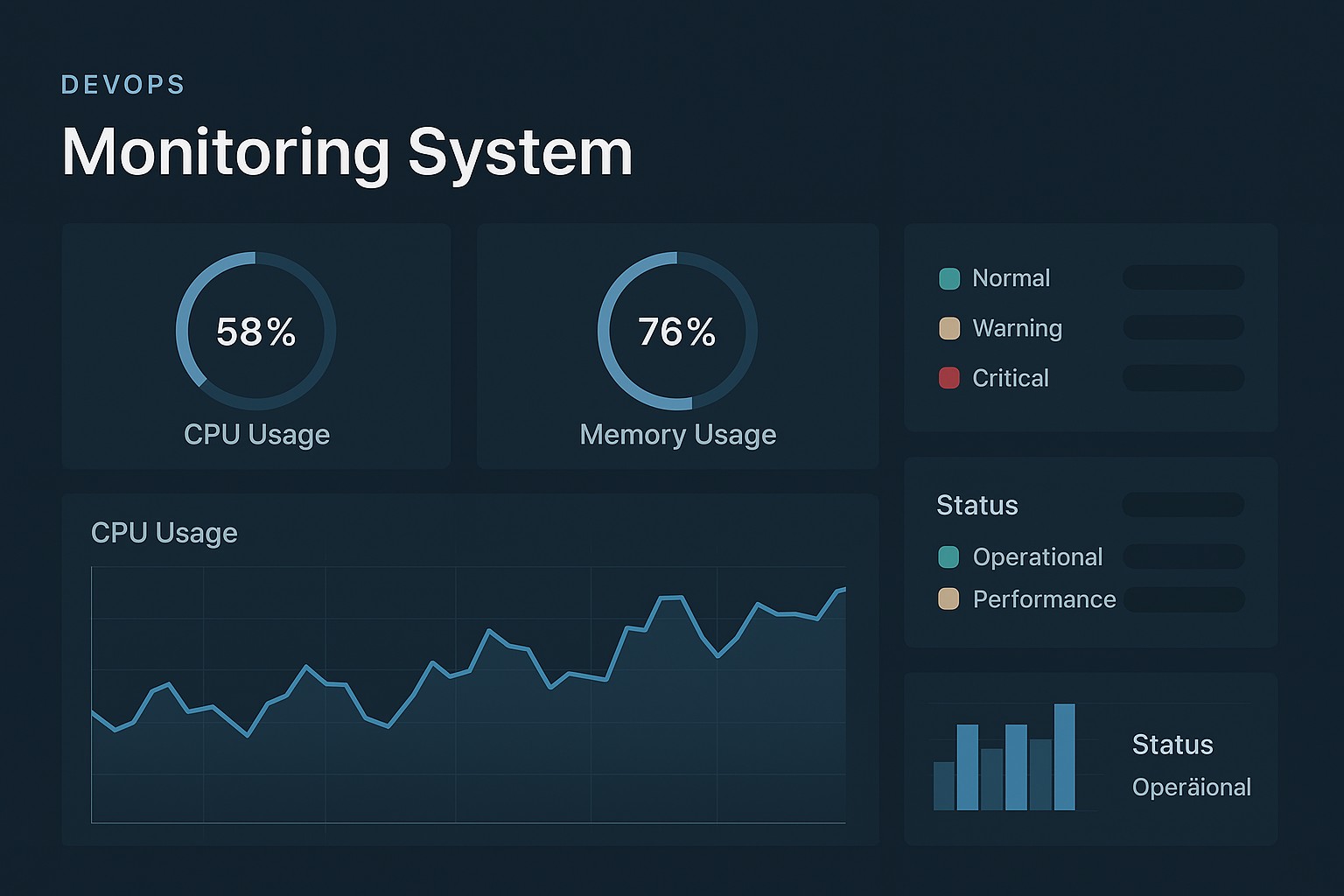The image size is (1344, 896).
Task: Click the 58% CPU Usage progress indicator
Action: [256, 331]
